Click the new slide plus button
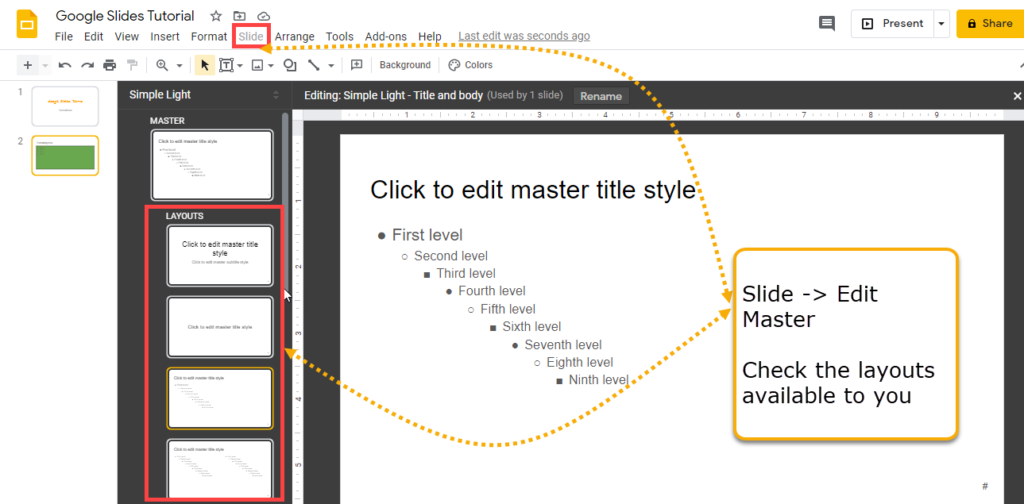This screenshot has width=1024, height=504. (x=27, y=65)
